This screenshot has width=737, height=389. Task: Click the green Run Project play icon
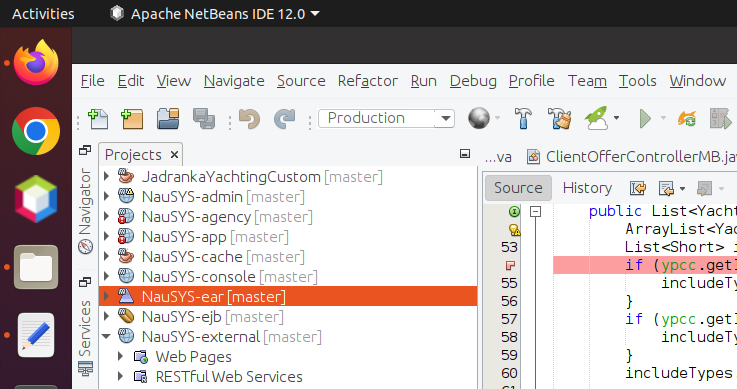[x=645, y=118]
